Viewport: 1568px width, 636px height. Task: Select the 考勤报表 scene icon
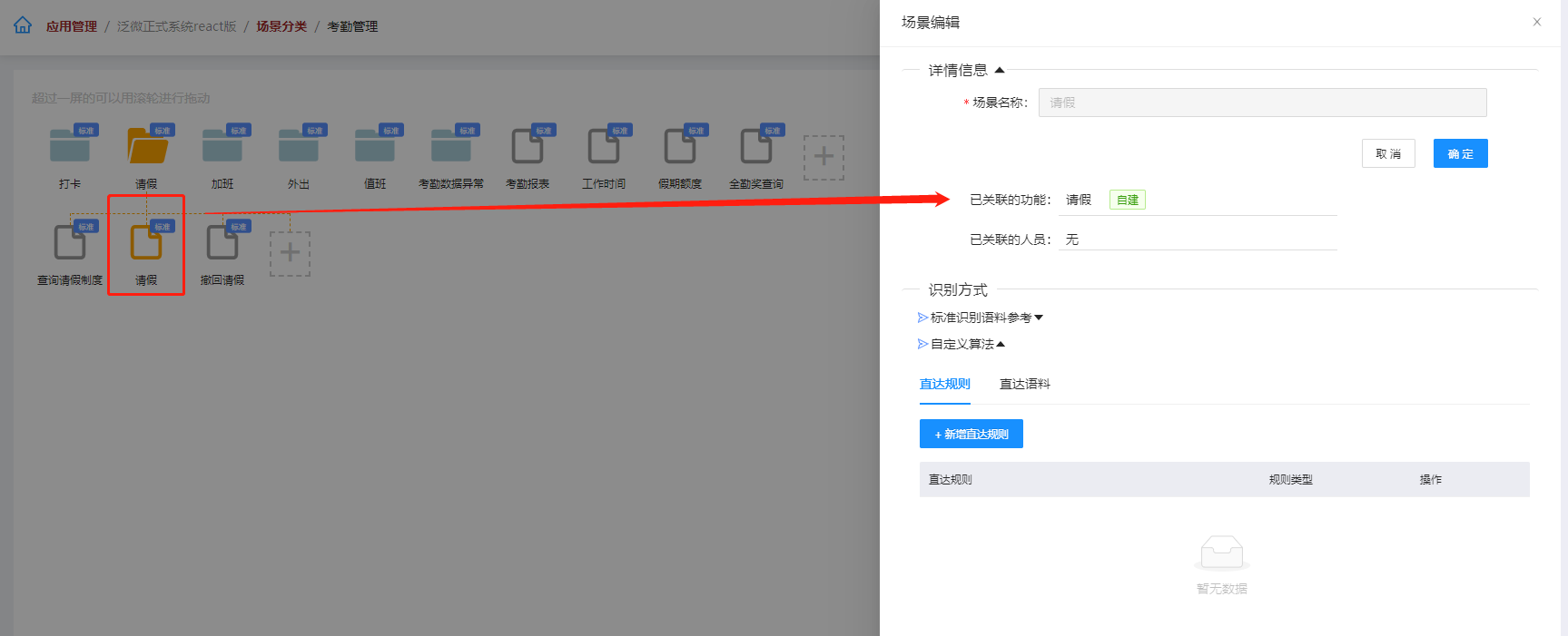[528, 145]
